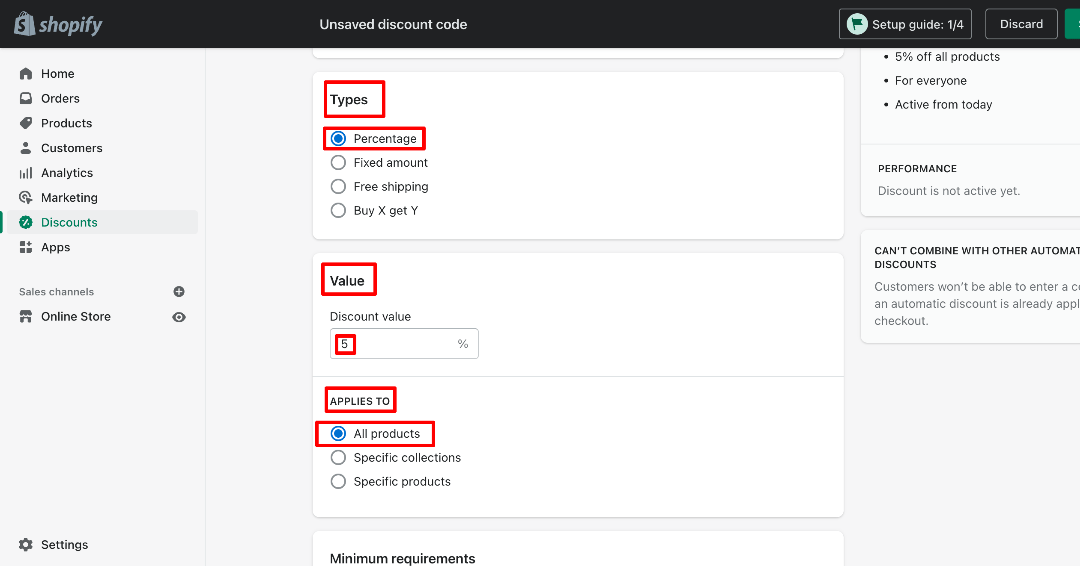Click the Discounts percent badge icon
Viewport: 1080px width, 566px height.
[26, 222]
